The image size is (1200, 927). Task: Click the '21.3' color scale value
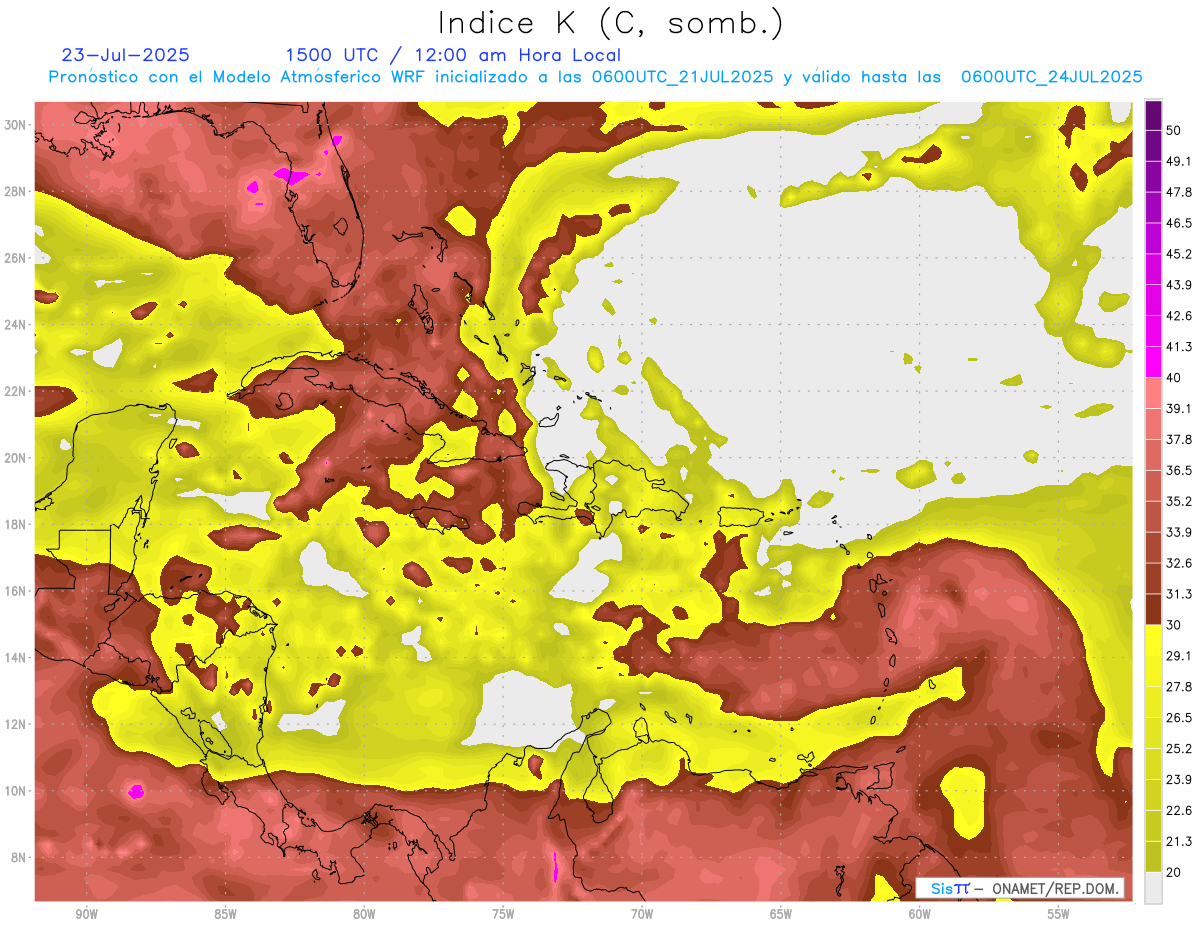1178,842
